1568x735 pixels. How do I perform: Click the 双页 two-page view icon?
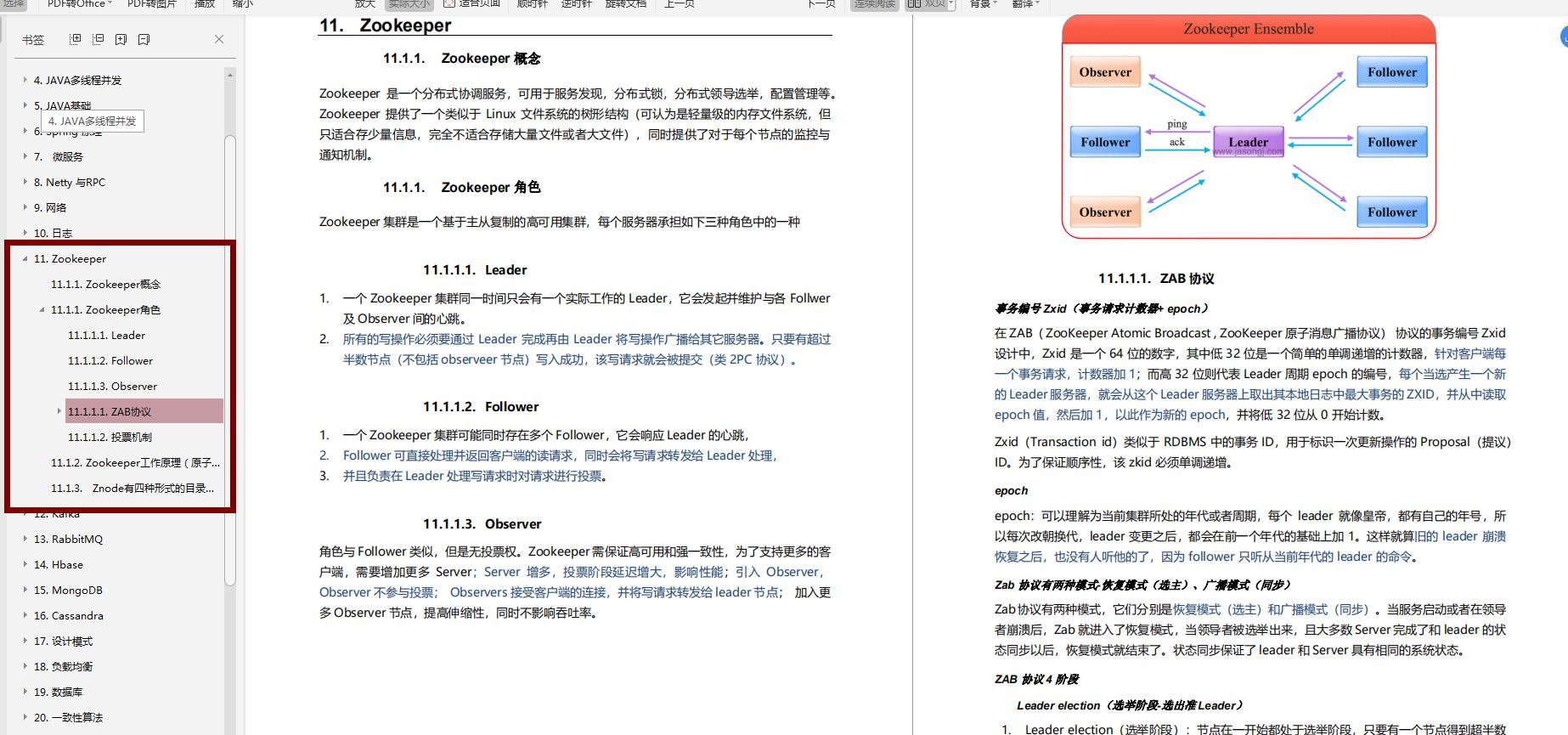pos(914,3)
